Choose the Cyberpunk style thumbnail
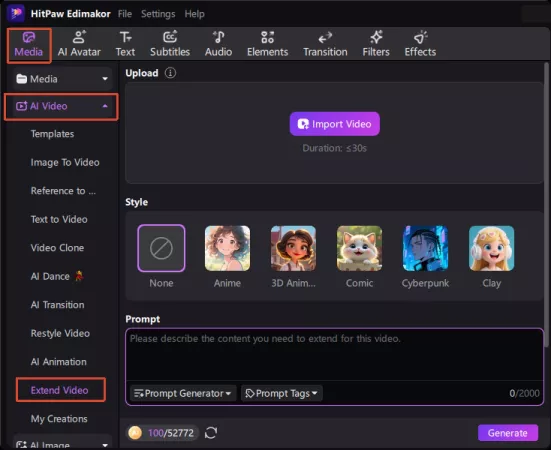 (x=425, y=248)
